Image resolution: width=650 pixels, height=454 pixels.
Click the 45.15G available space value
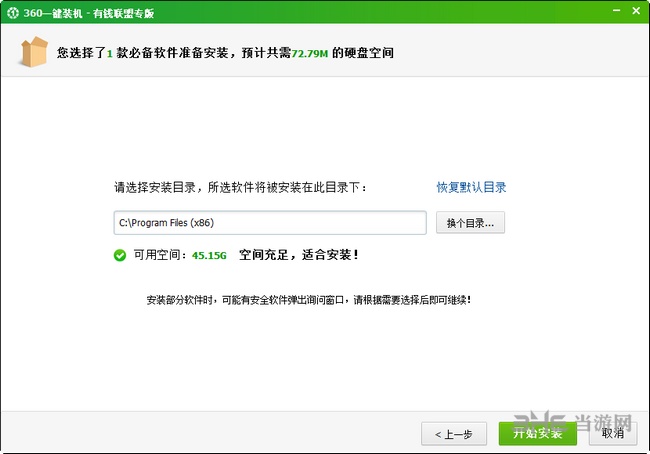[209, 255]
